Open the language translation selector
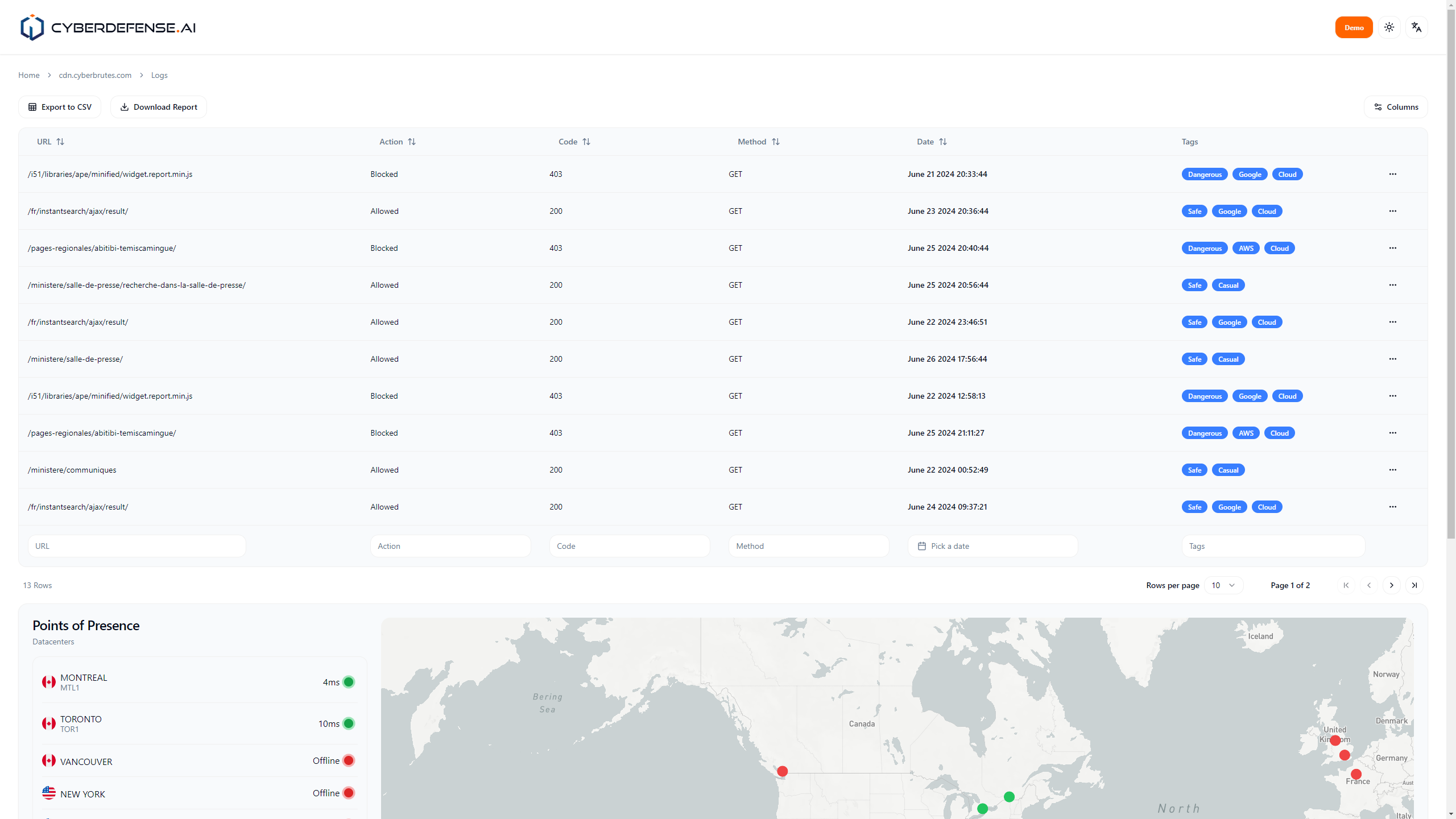 point(1416,27)
